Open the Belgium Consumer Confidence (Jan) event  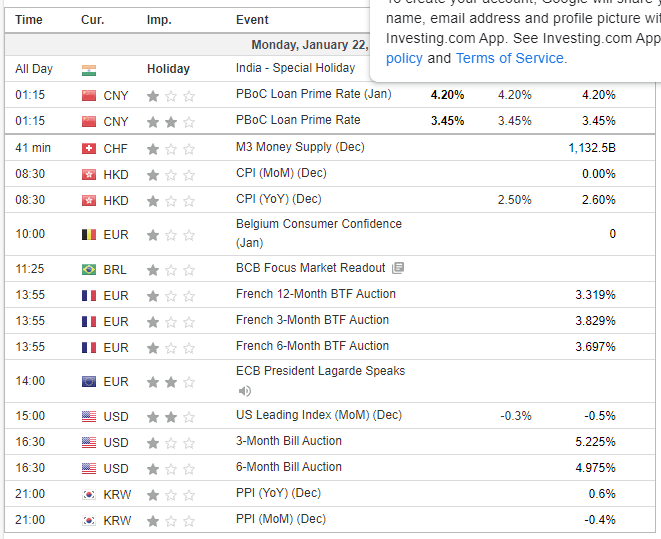(x=318, y=225)
